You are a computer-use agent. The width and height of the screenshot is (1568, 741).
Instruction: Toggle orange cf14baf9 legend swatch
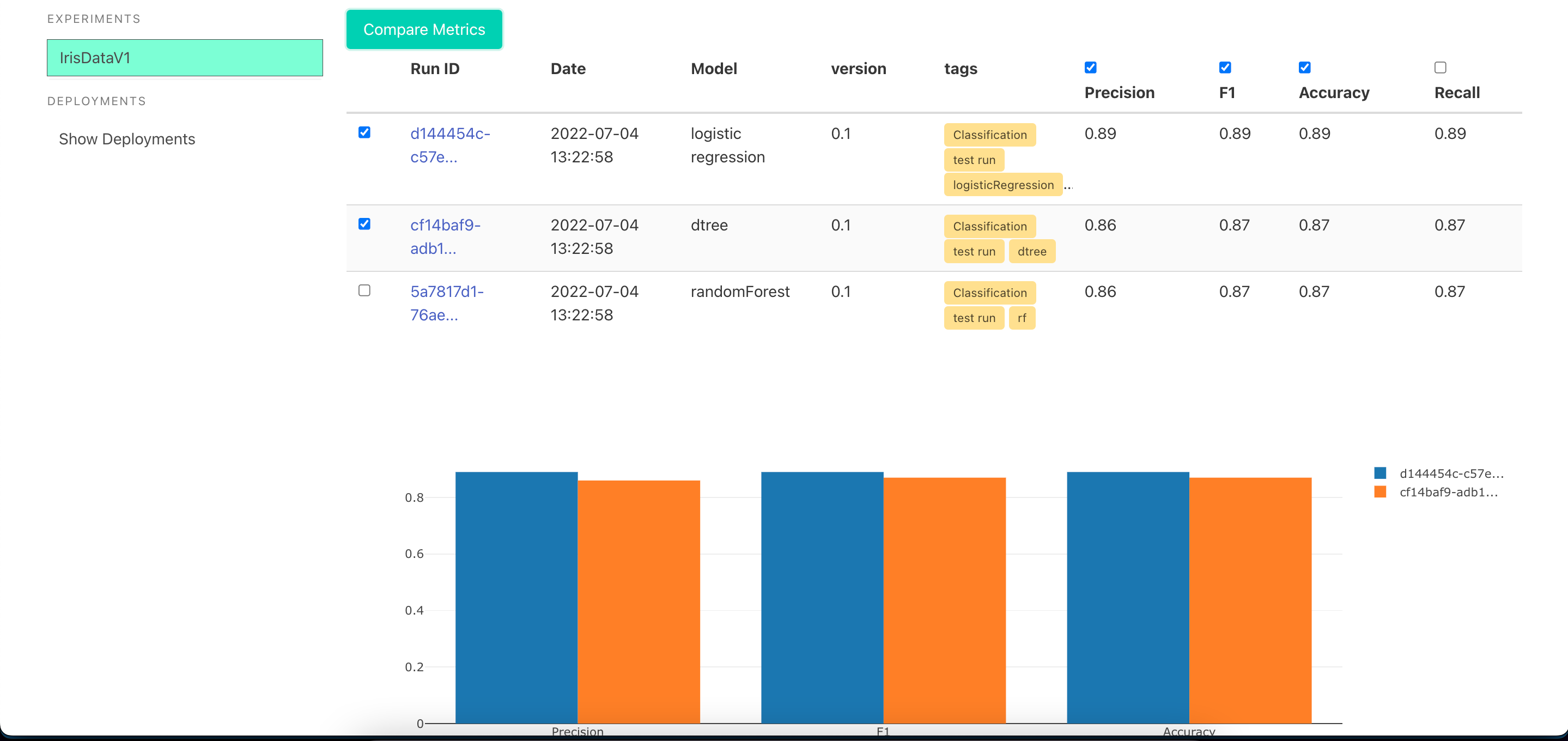[x=1380, y=492]
